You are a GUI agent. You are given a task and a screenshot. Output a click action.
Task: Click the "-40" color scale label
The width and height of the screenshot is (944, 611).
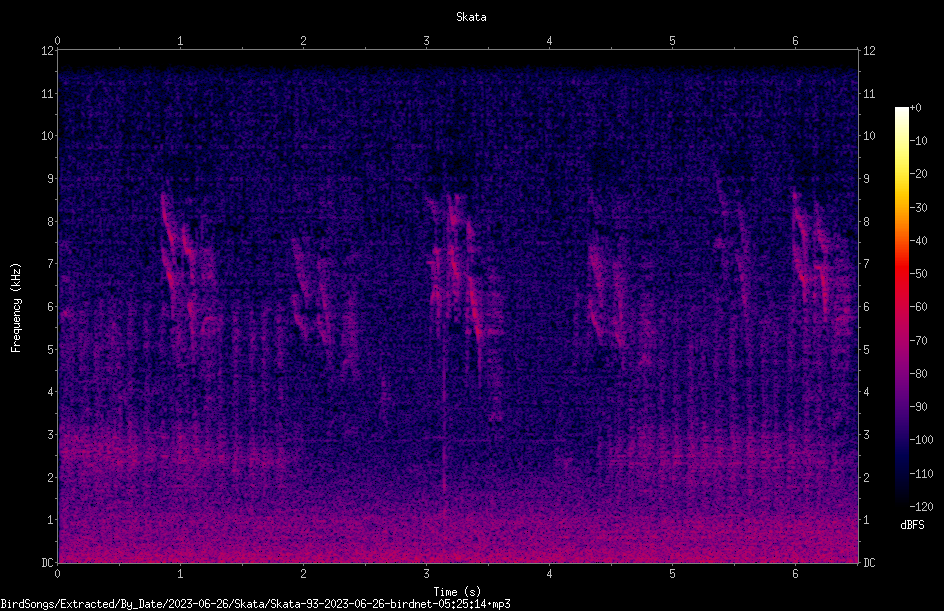pyautogui.click(x=918, y=241)
